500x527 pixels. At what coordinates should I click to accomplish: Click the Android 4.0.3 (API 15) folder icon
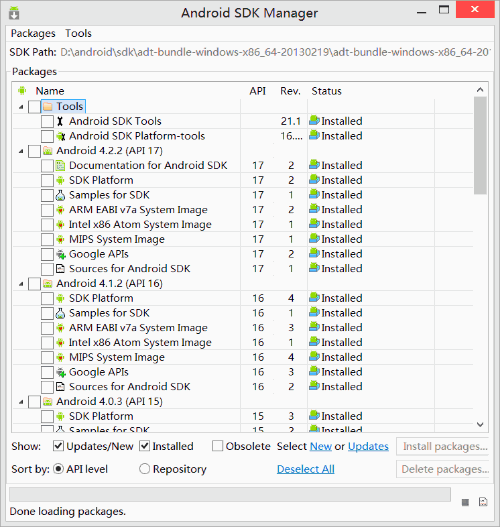(48, 402)
